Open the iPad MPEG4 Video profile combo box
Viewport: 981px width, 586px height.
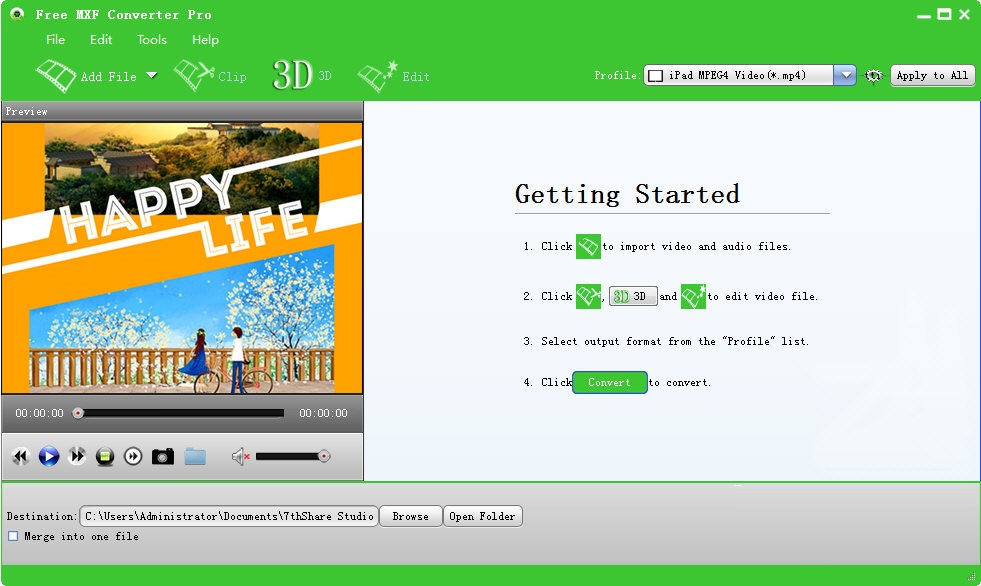745,74
